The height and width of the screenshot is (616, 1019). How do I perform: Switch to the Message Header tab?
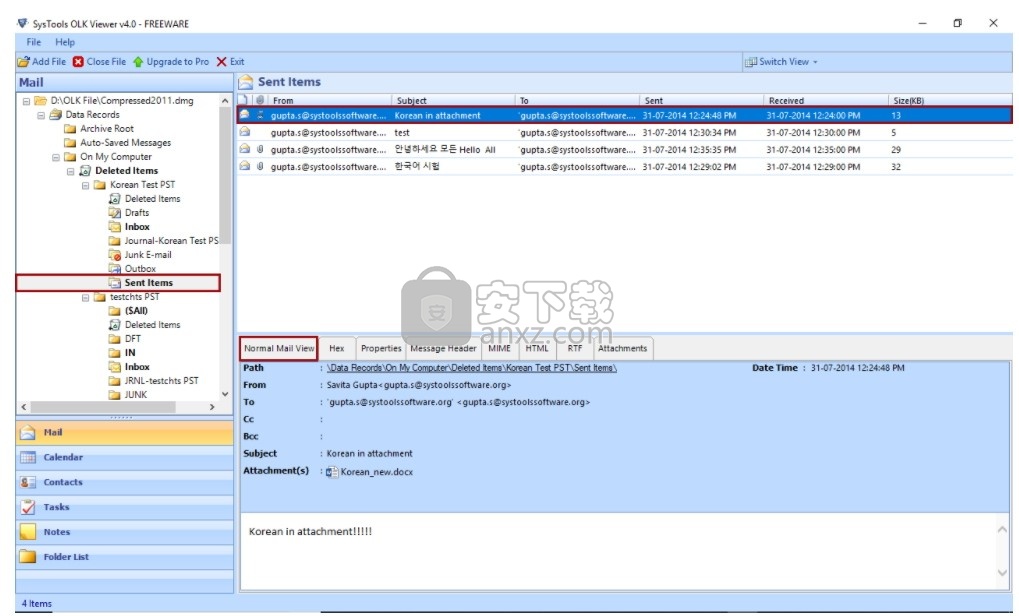pos(443,348)
